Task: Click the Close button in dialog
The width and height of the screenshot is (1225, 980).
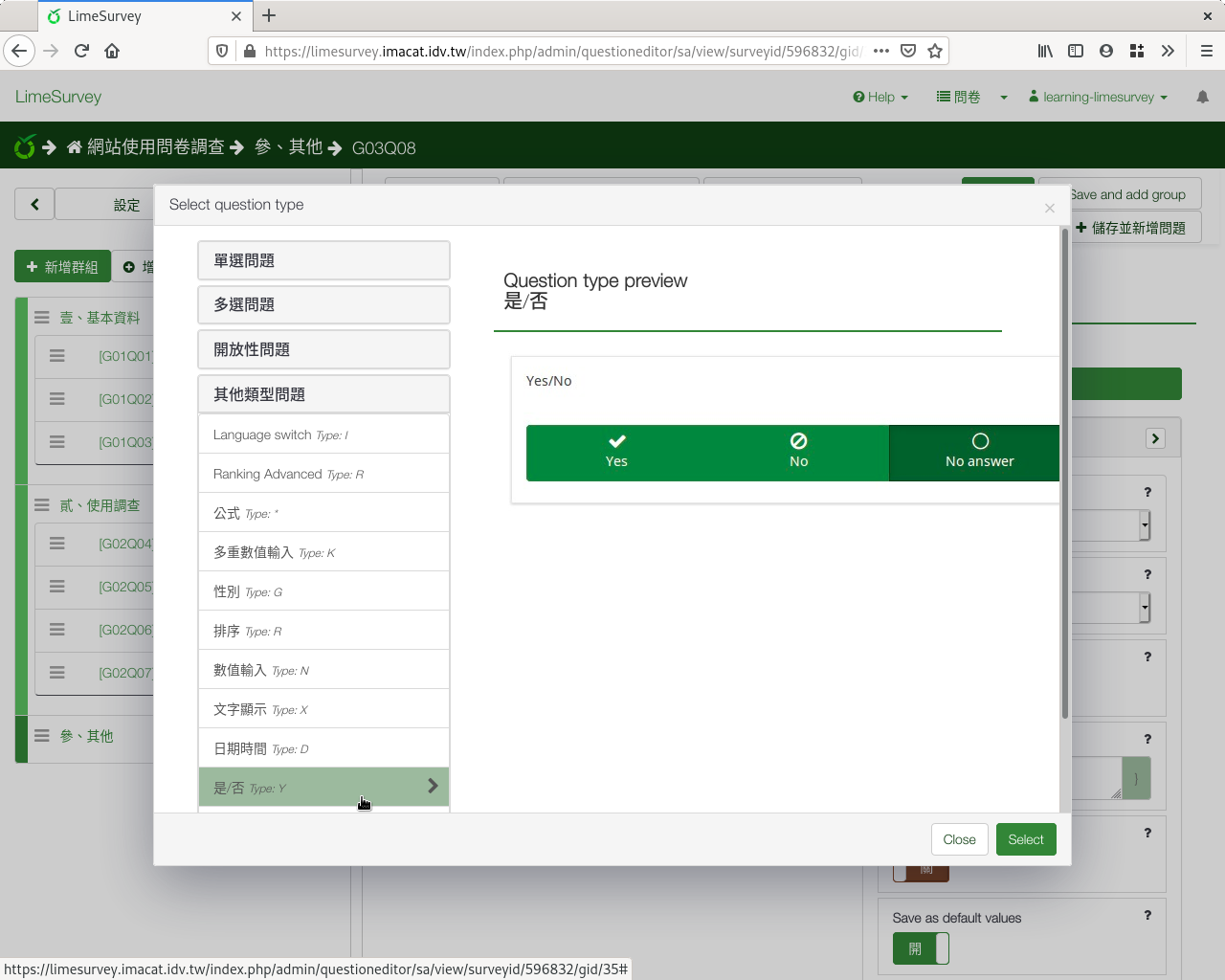Action: [x=959, y=839]
